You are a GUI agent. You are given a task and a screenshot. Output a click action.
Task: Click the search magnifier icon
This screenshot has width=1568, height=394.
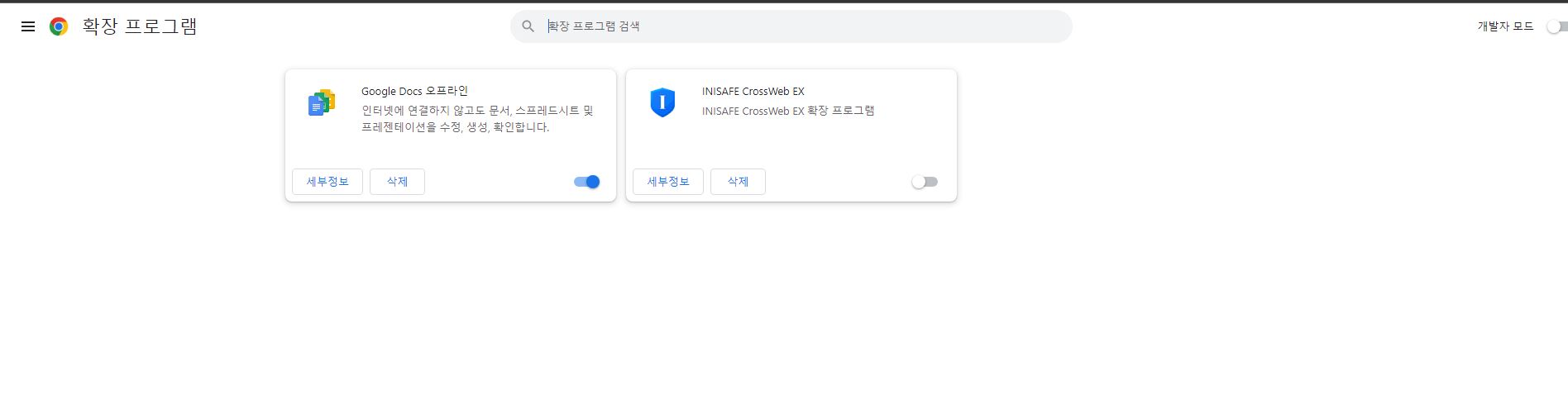tap(528, 26)
